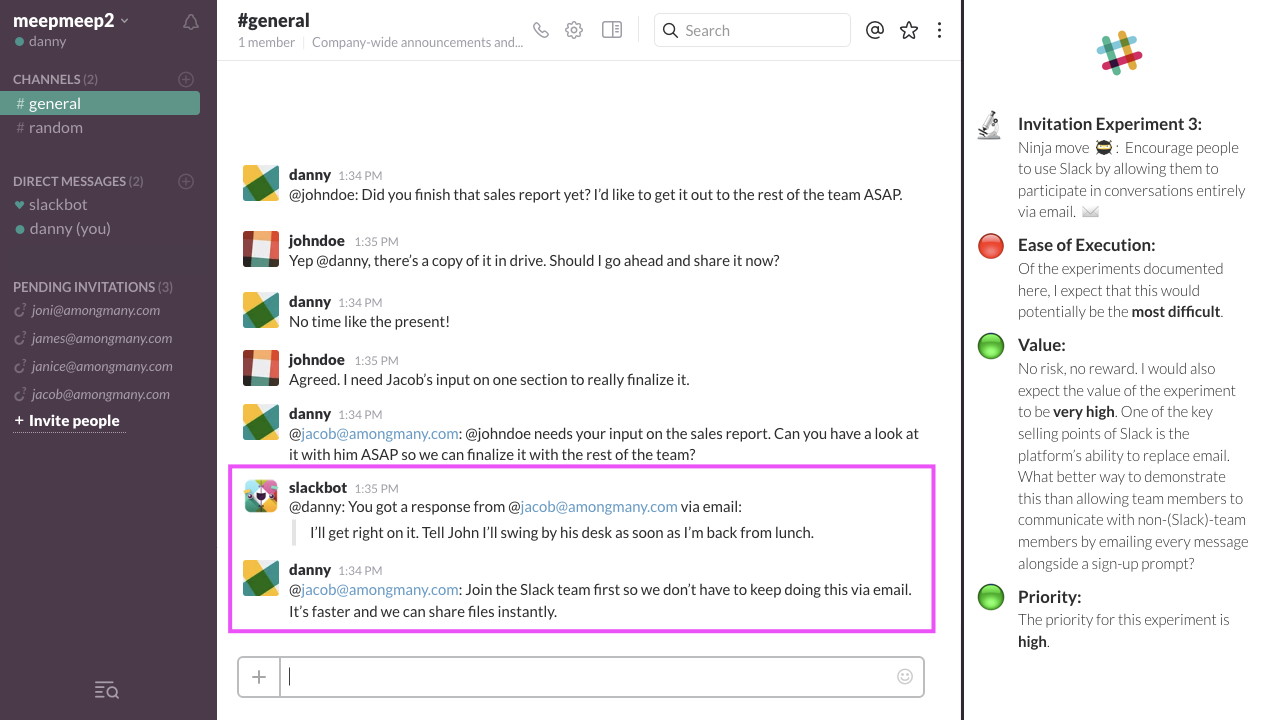This screenshot has width=1280, height=720.
Task: Click the Invitation Experiment 3 heading
Action: click(1110, 124)
